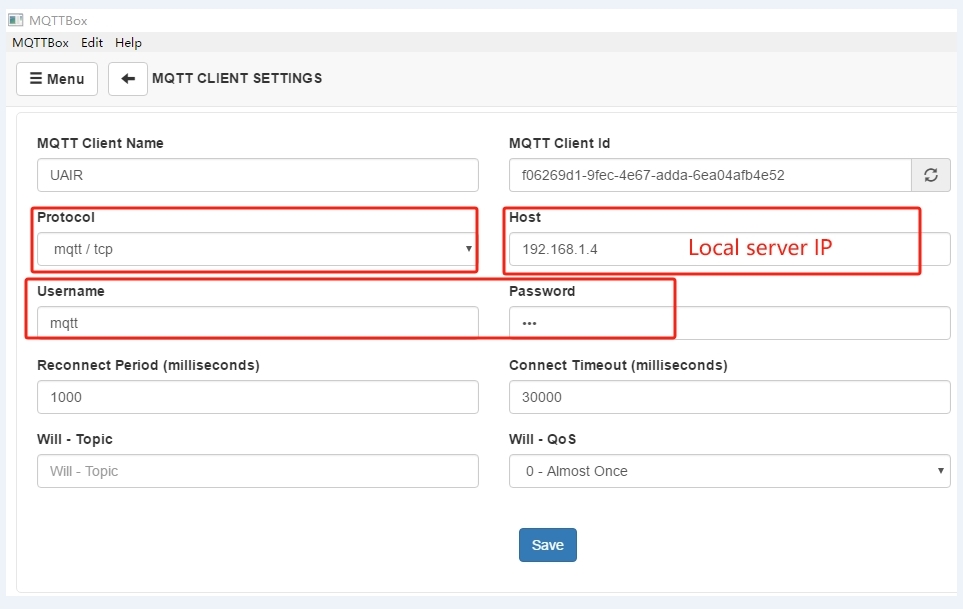This screenshot has height=609, width=963.
Task: Focus the Reconnect Period field
Action: point(257,397)
